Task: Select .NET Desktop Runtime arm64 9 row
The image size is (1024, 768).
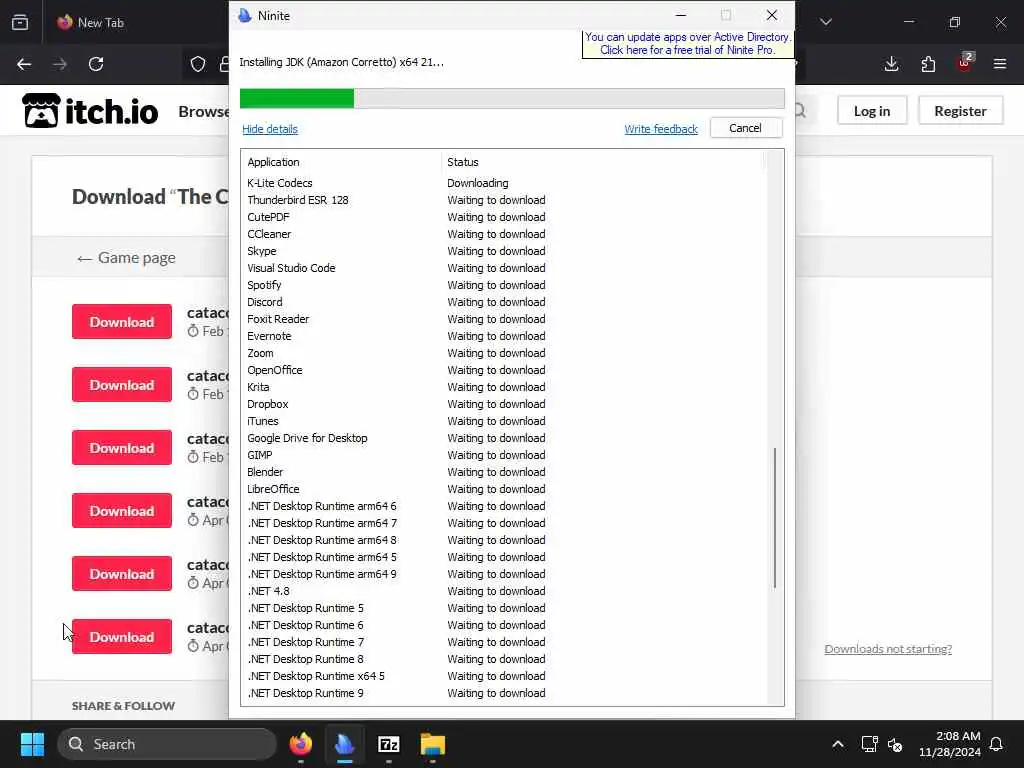Action: point(503,573)
